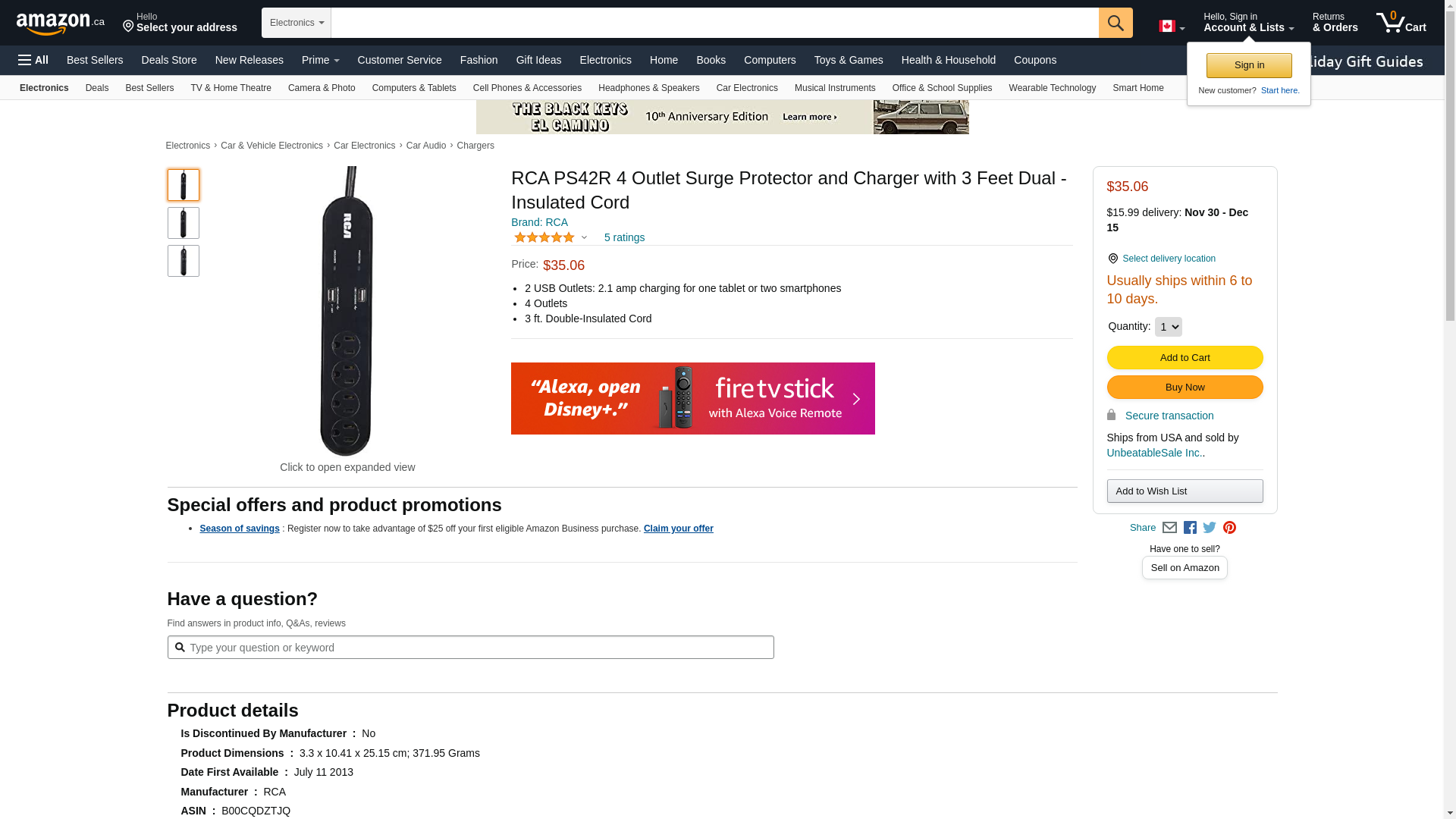Image resolution: width=1456 pixels, height=819 pixels.
Task: Select the second product thumbnail
Action: coord(184,223)
